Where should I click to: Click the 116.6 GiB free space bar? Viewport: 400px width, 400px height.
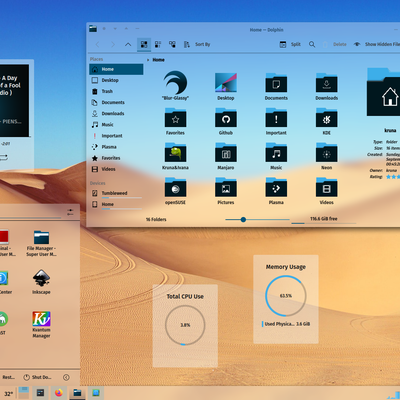324,220
